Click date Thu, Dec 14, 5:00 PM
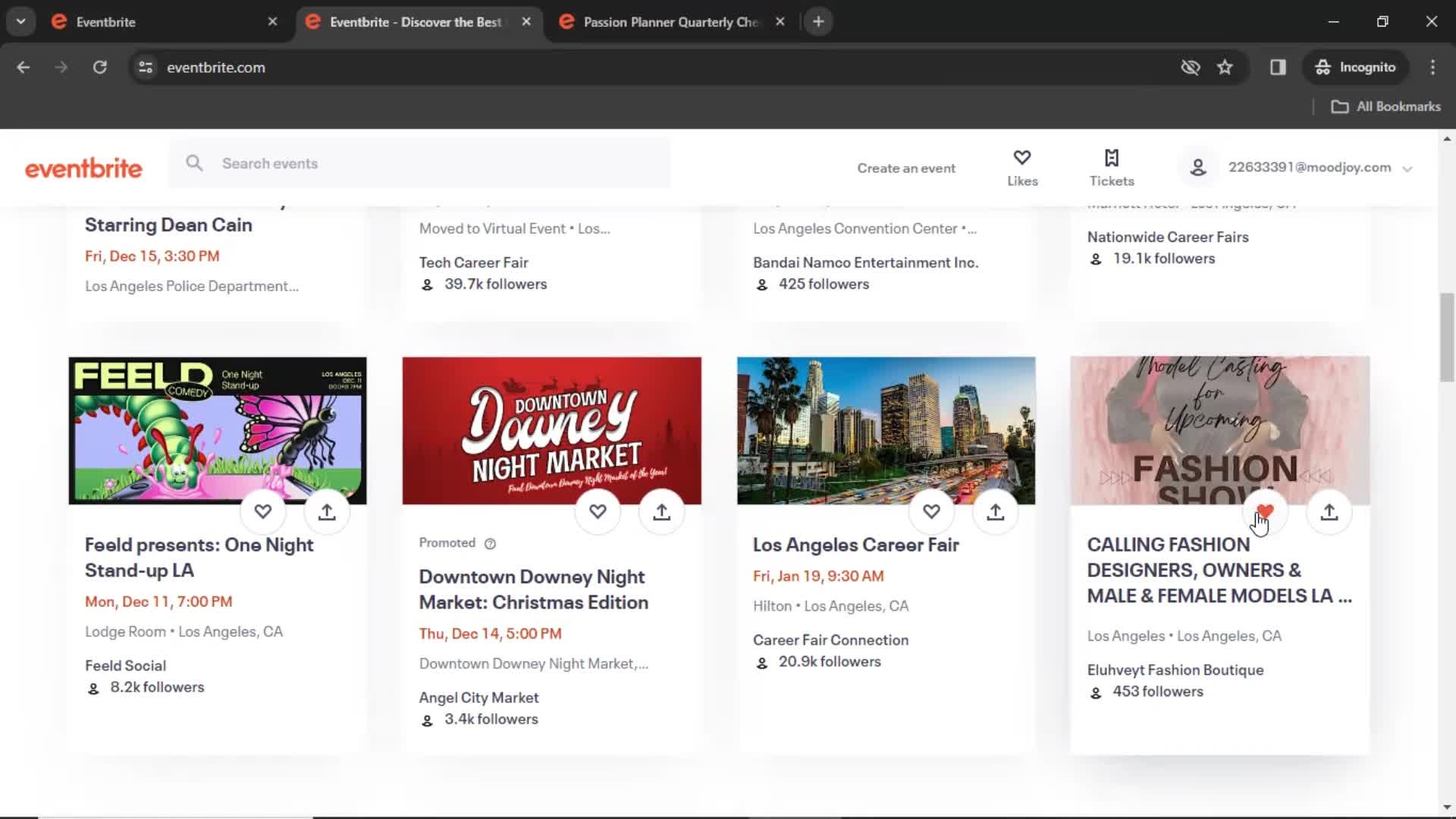1456x819 pixels. 490,634
